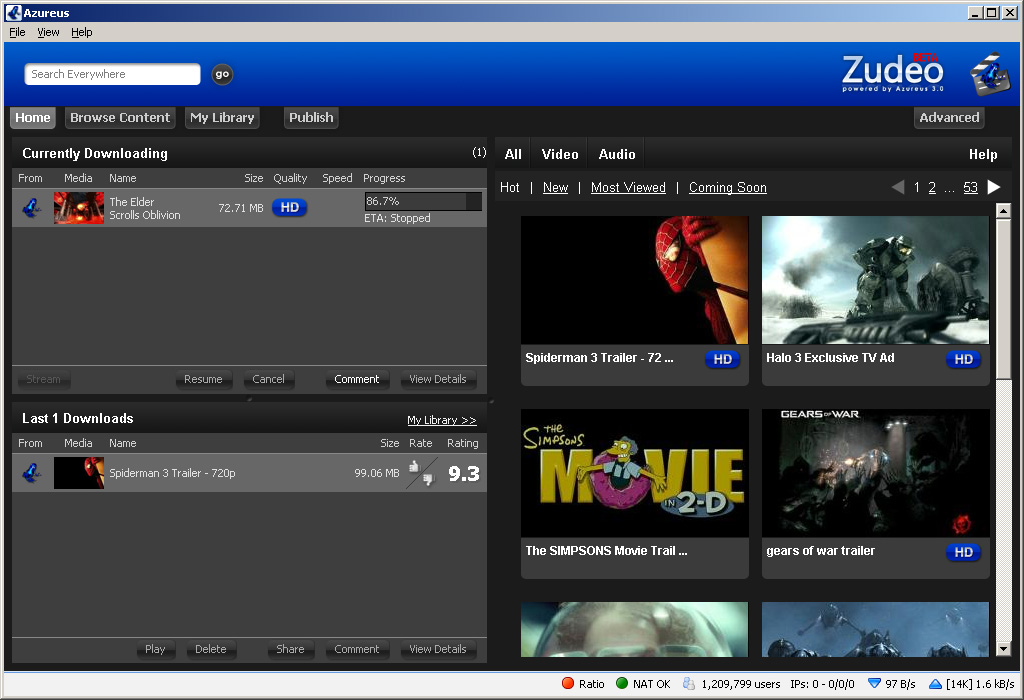View Details of last downloaded item

438,649
